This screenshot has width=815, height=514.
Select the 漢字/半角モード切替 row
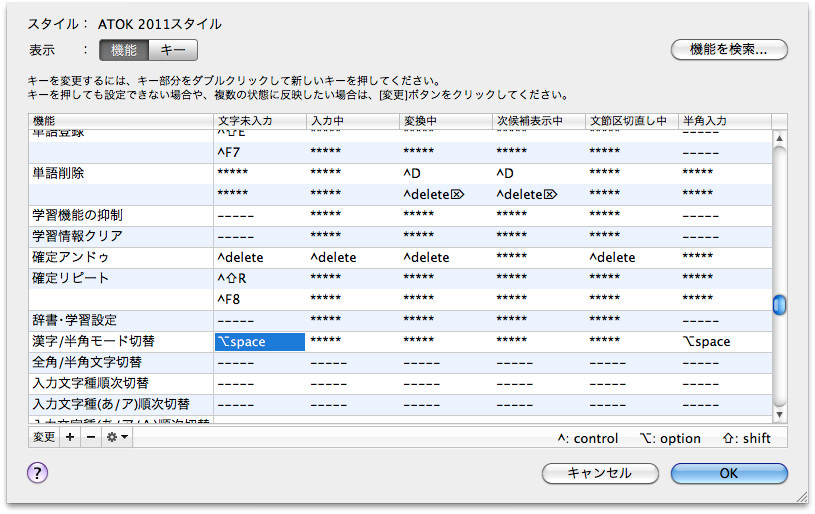coord(400,342)
